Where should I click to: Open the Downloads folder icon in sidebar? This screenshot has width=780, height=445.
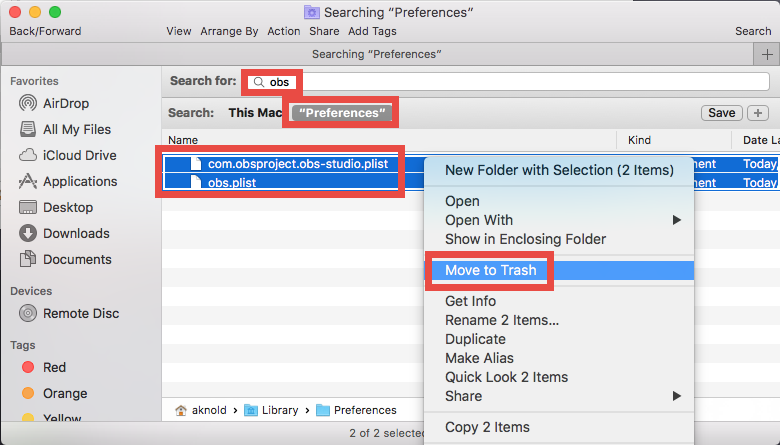[27, 233]
